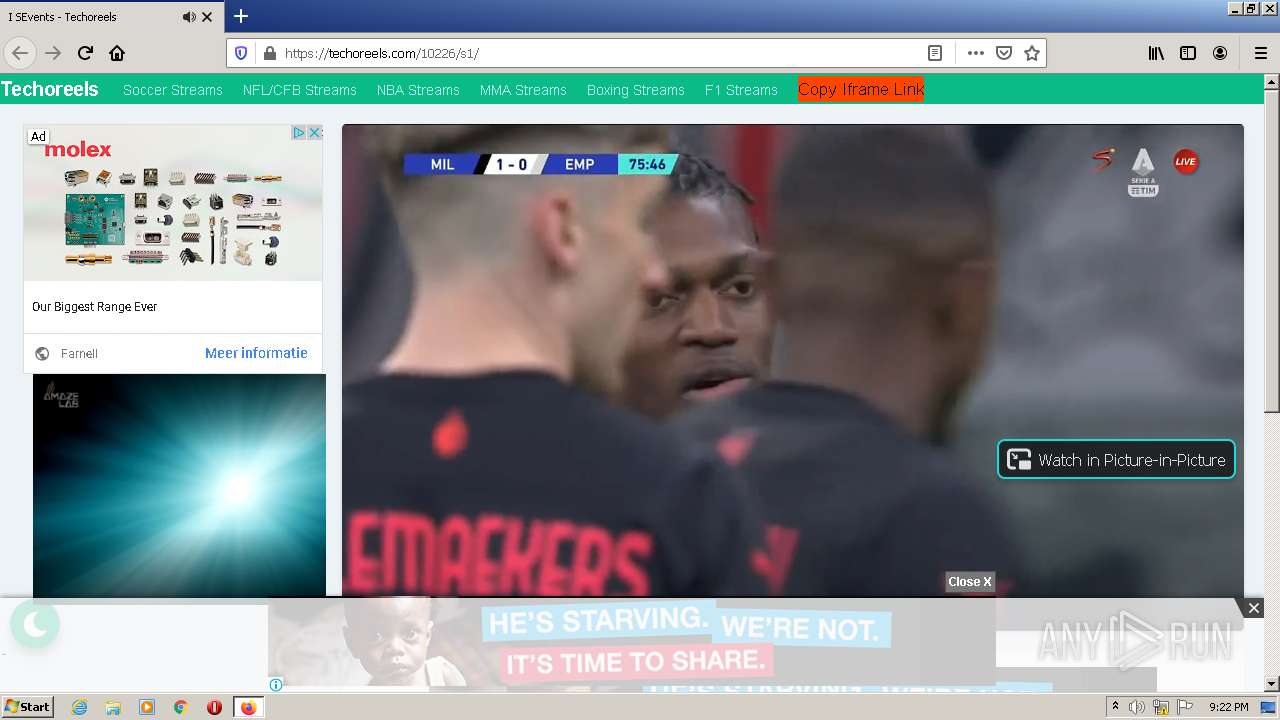Open NFL/CFB Streams menu
Image resolution: width=1280 pixels, height=720 pixels.
(x=300, y=90)
